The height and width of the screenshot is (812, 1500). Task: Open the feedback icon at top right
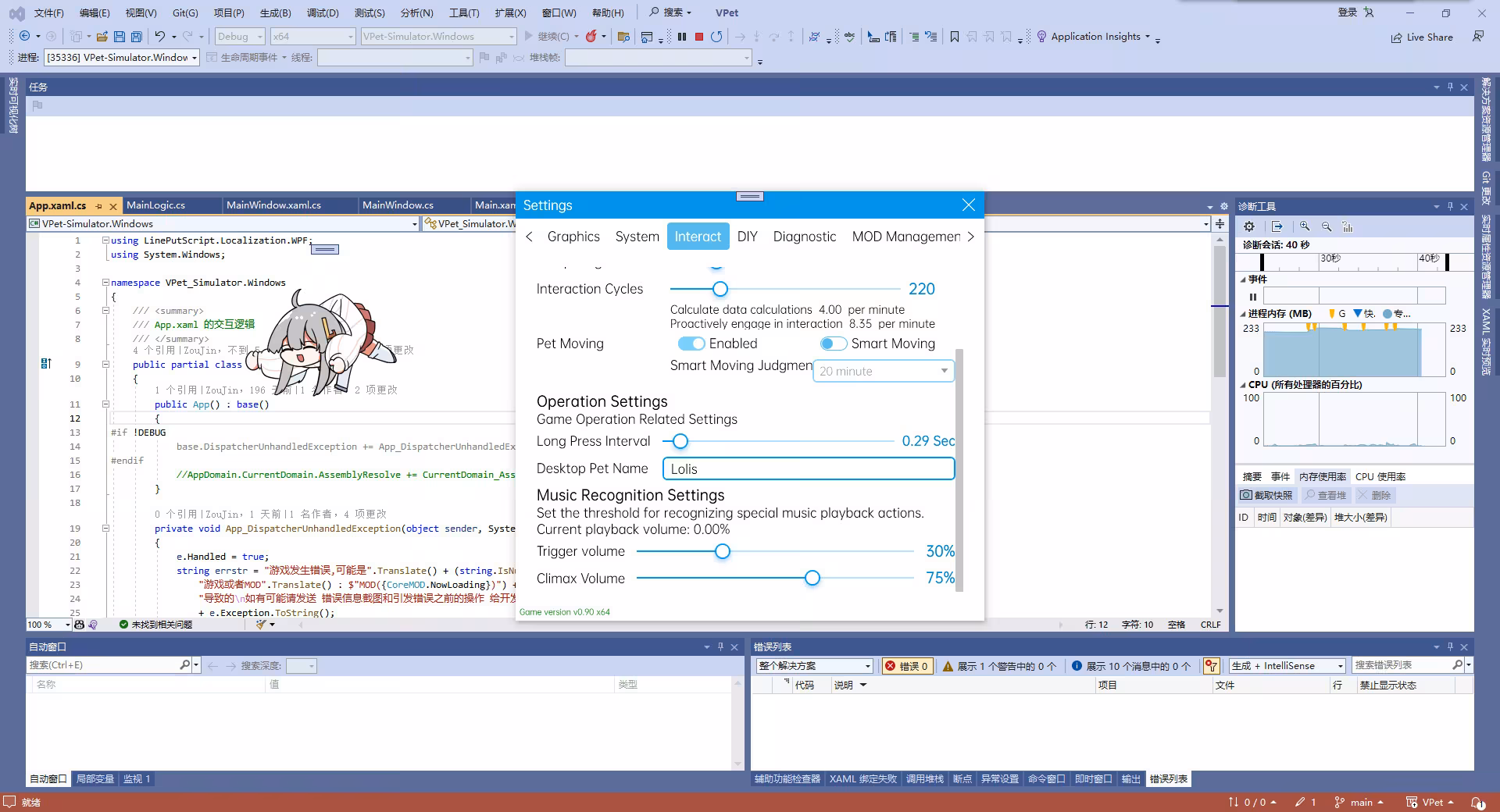point(1477,36)
